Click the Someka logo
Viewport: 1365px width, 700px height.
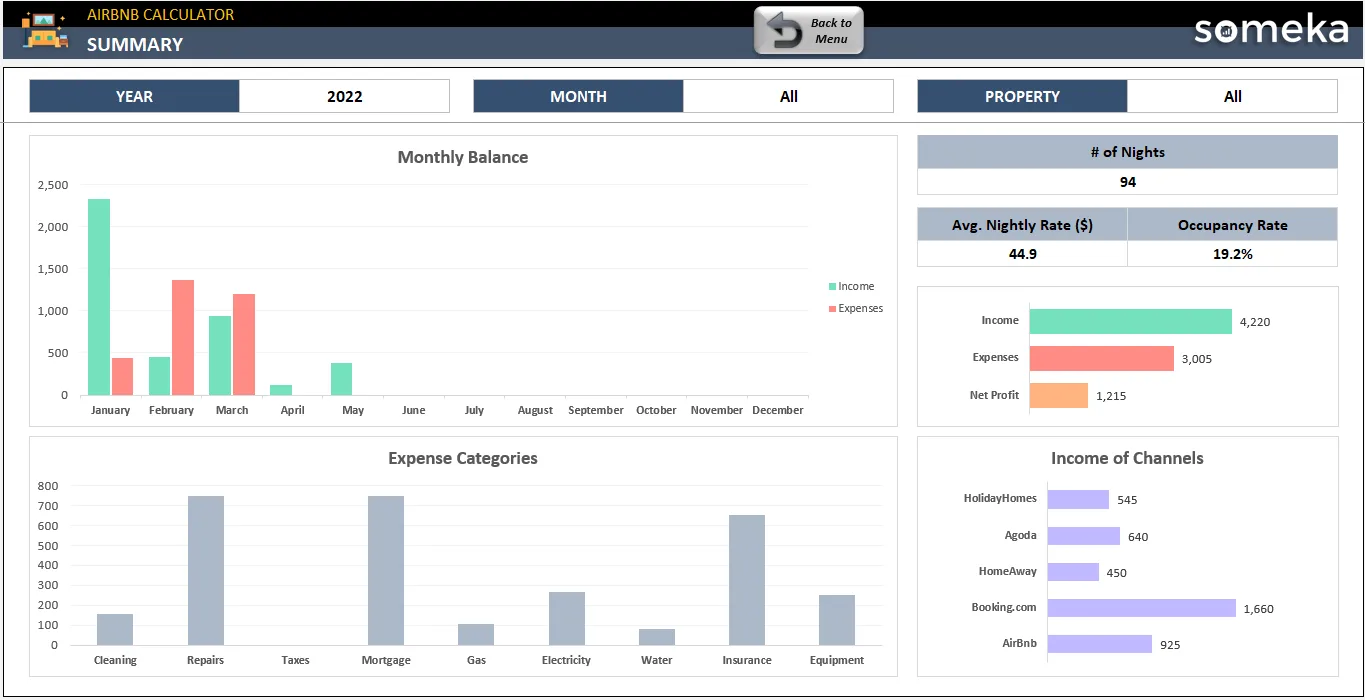pos(1271,29)
